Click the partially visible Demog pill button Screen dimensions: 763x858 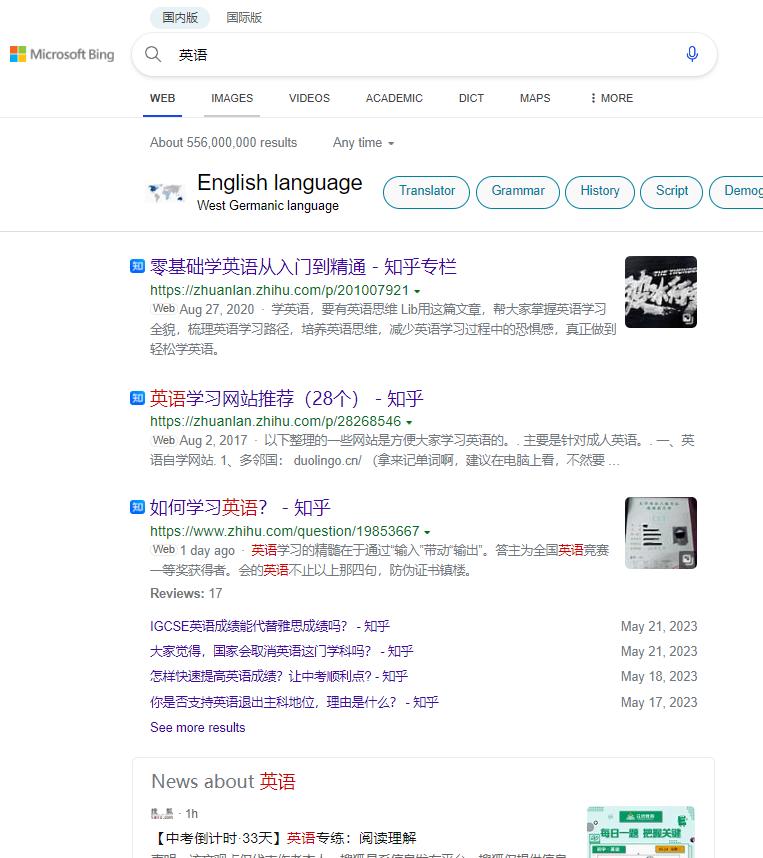pyautogui.click(x=737, y=192)
